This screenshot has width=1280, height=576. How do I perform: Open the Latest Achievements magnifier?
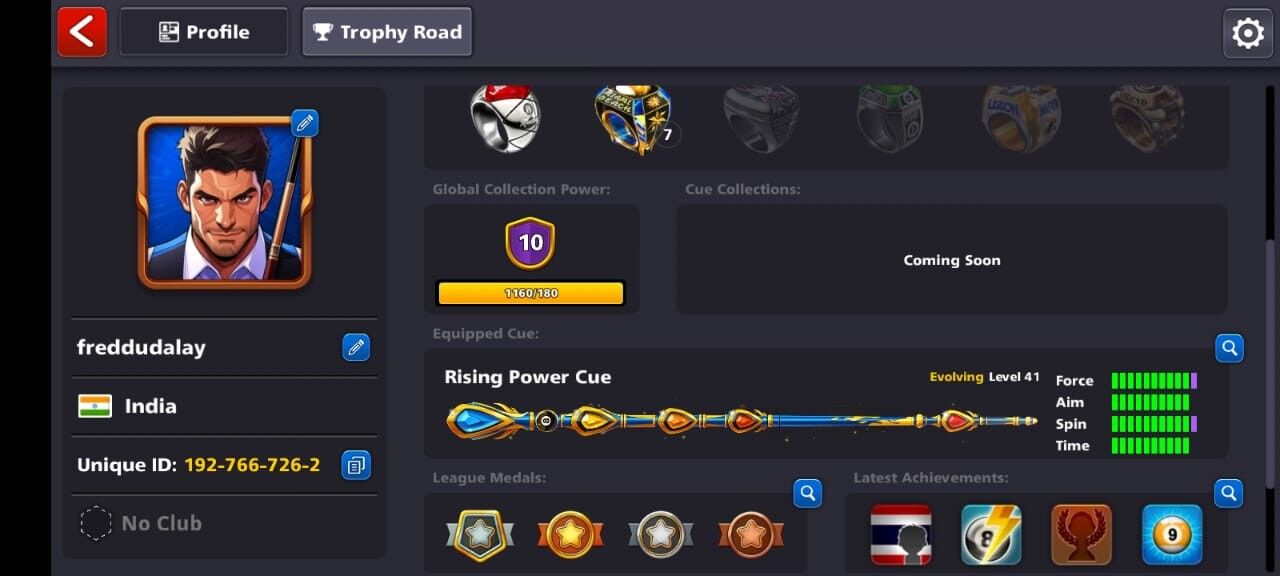tap(1229, 492)
